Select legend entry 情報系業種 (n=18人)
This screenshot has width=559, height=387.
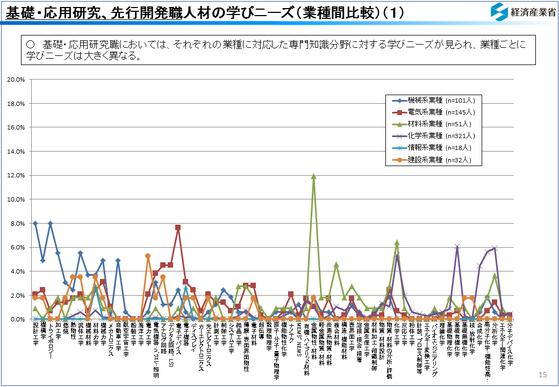pos(432,148)
